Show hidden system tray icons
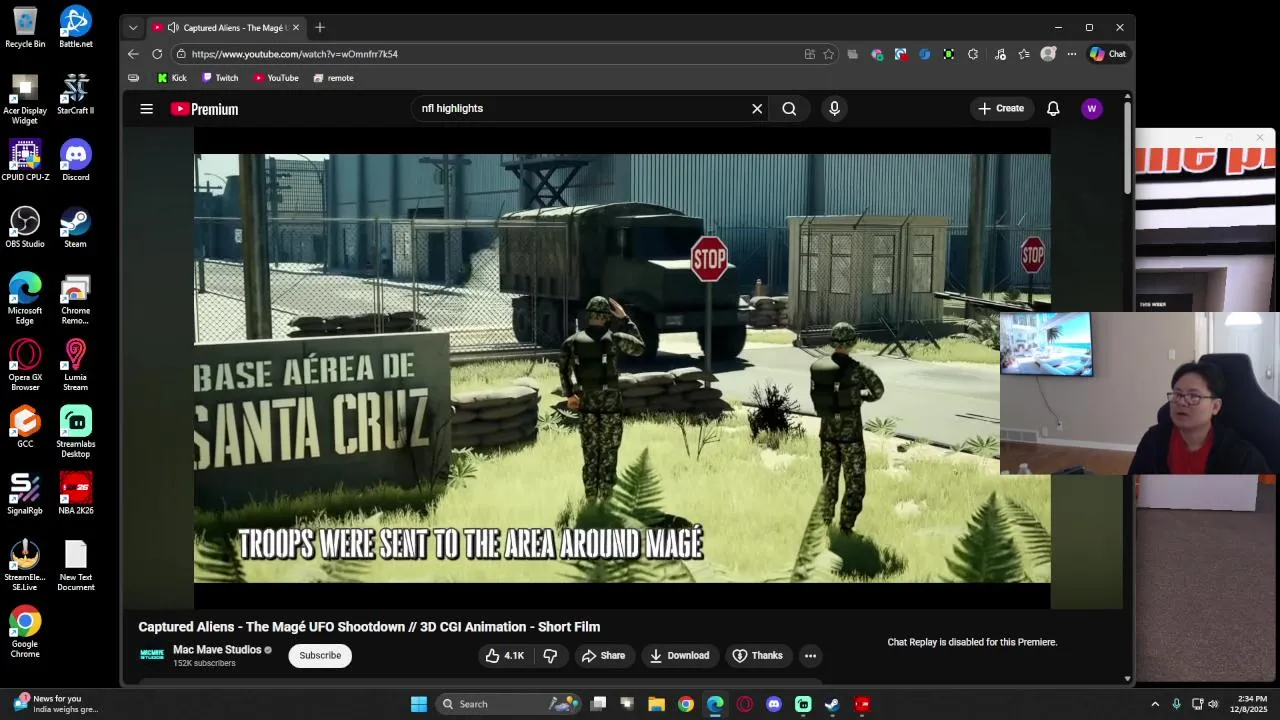The image size is (1280, 720). 1155,704
